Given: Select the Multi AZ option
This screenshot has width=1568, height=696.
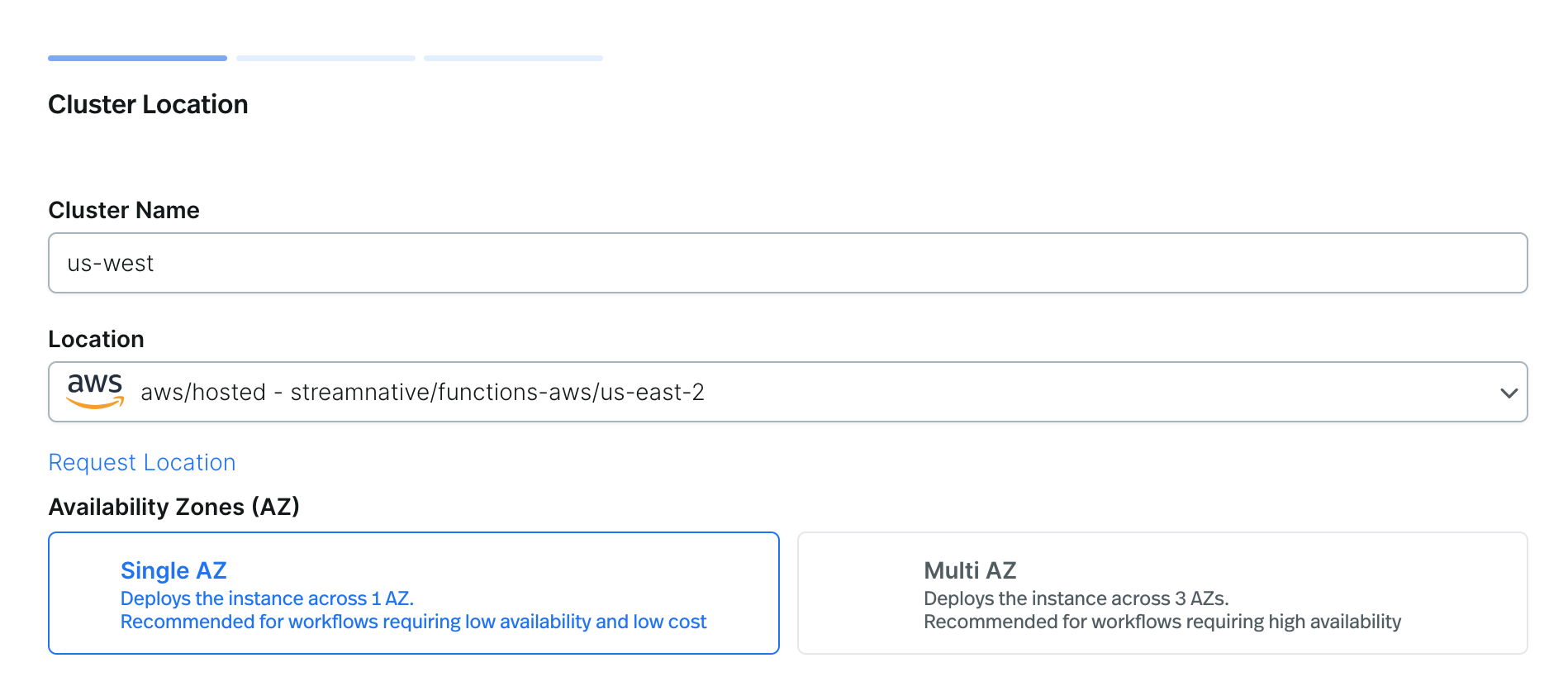Looking at the screenshot, I should point(1162,593).
